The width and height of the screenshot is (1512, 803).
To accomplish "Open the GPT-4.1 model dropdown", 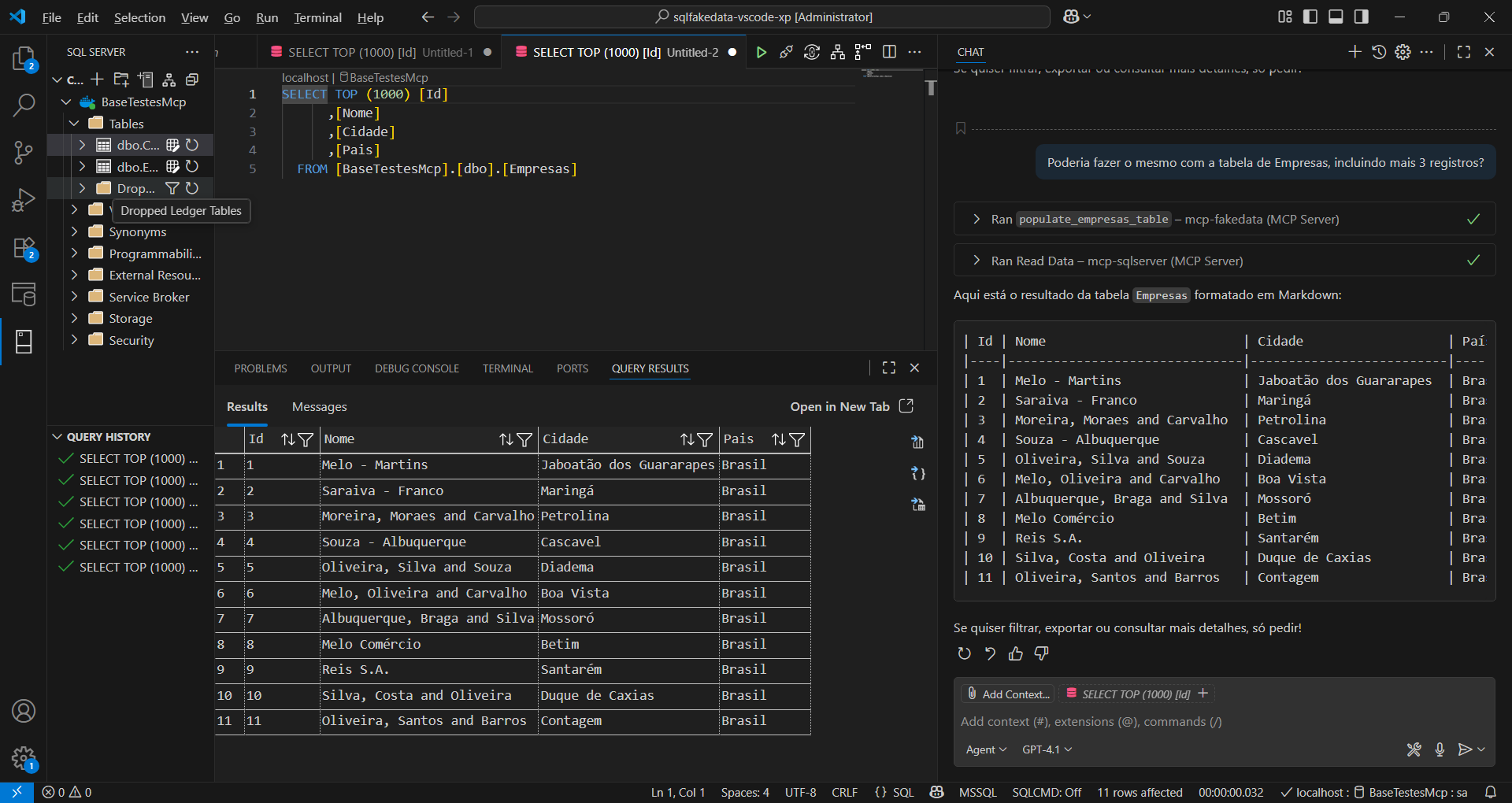I will click(1047, 749).
